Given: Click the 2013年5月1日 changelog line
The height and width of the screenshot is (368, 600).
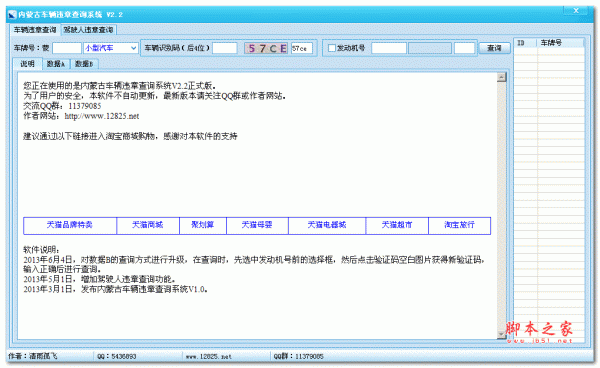Looking at the screenshot, I should pyautogui.click(x=99, y=279).
